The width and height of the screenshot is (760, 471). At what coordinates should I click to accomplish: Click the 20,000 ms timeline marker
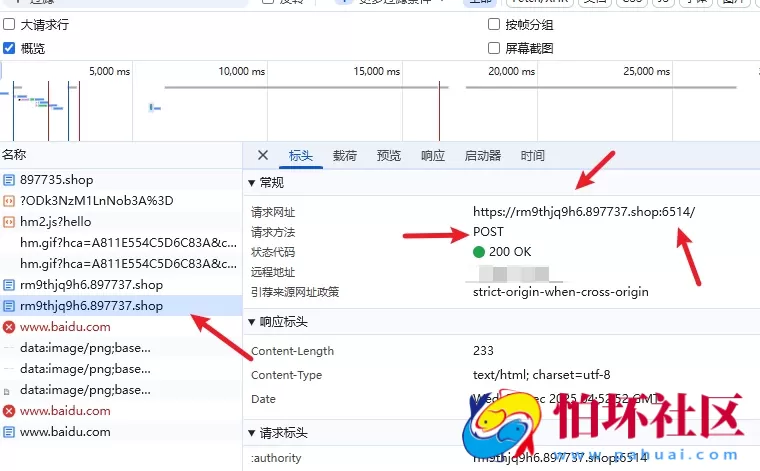pos(512,71)
